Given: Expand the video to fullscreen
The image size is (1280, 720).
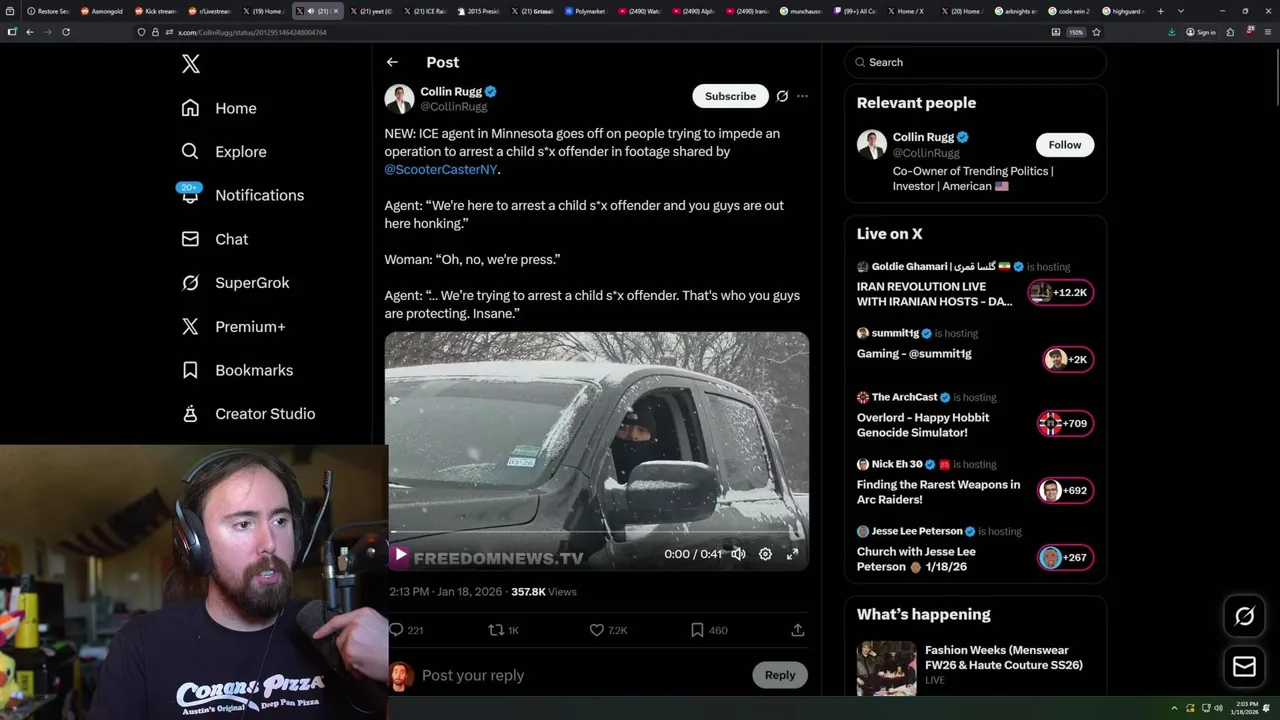Looking at the screenshot, I should point(792,554).
